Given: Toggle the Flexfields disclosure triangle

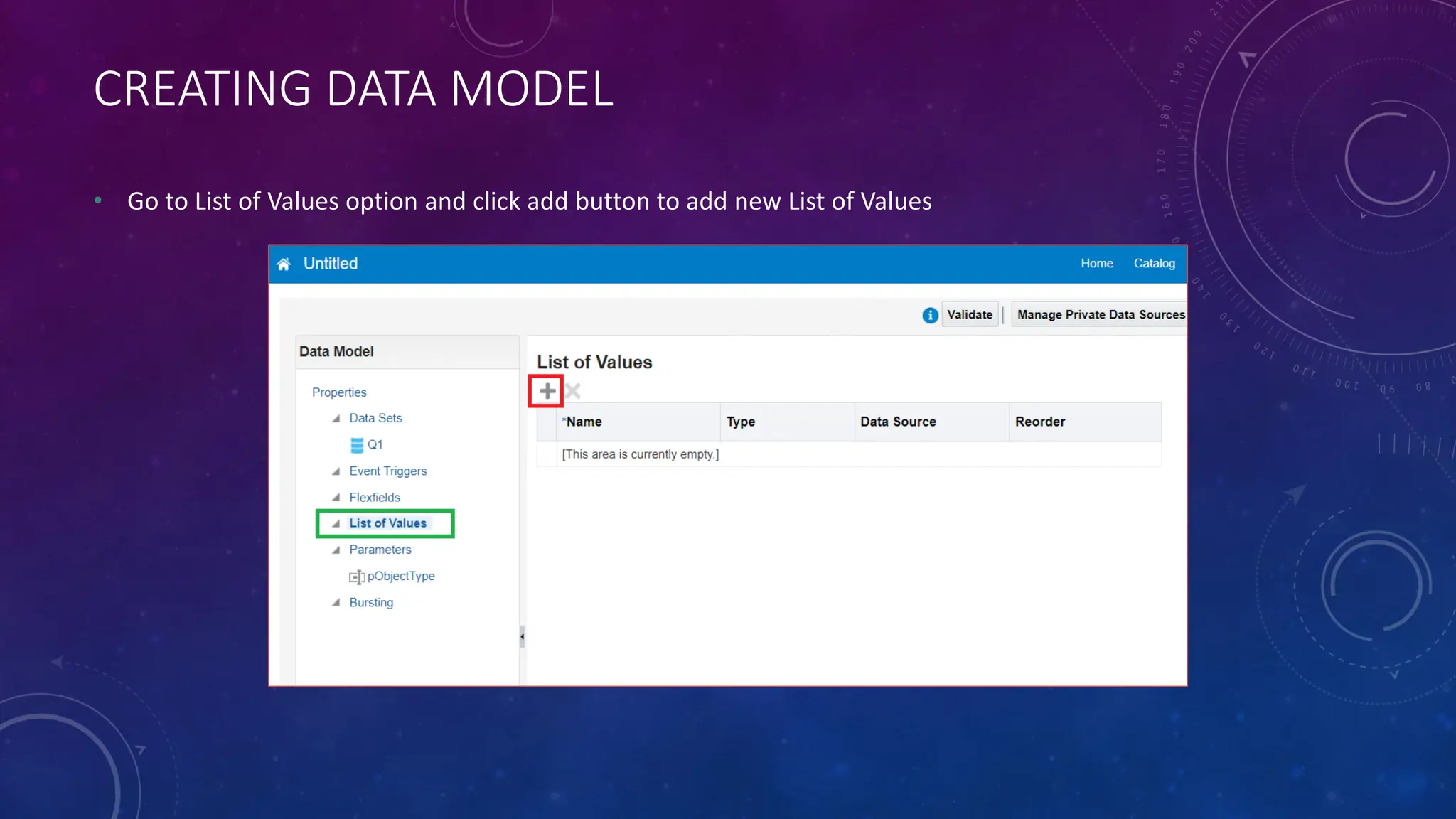Looking at the screenshot, I should tap(336, 498).
